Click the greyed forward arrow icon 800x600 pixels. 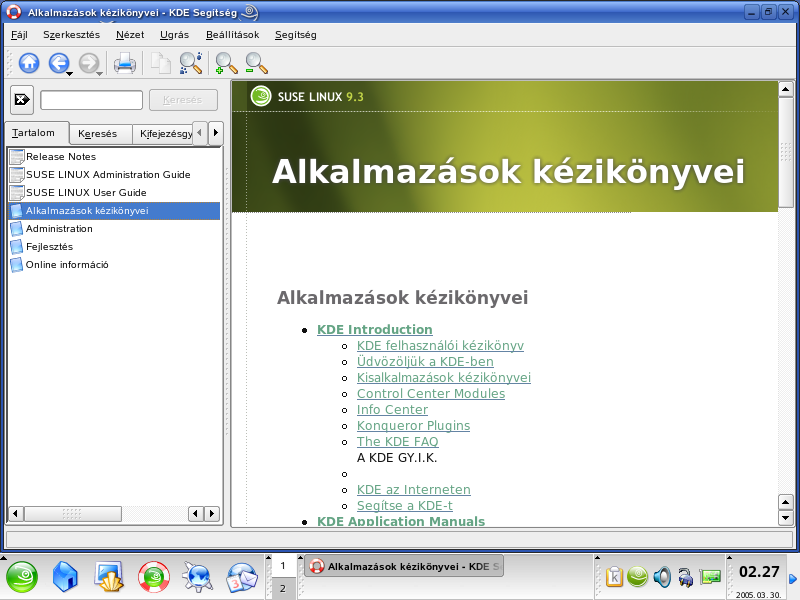(x=88, y=63)
